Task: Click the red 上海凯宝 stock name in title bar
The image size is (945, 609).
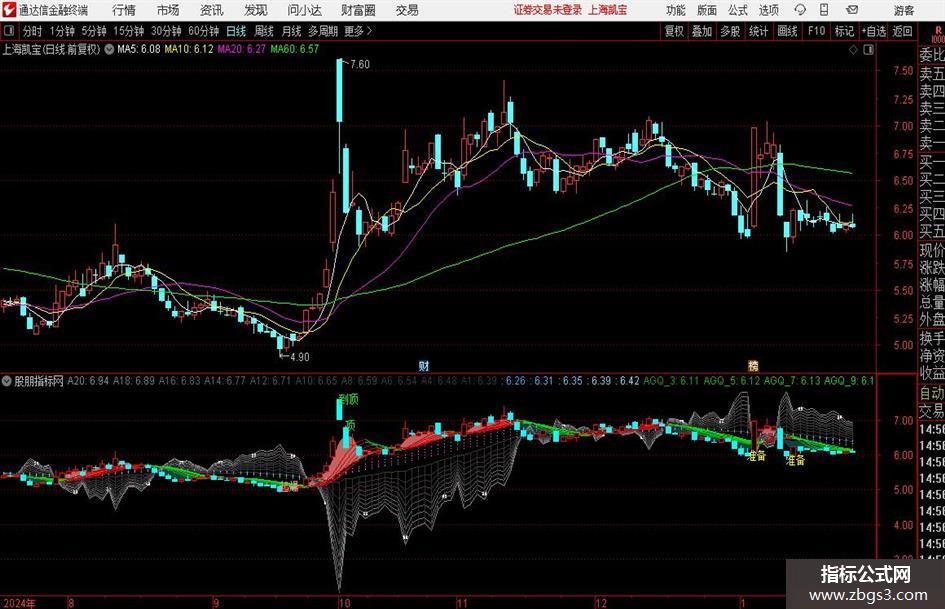Action: [x=608, y=10]
